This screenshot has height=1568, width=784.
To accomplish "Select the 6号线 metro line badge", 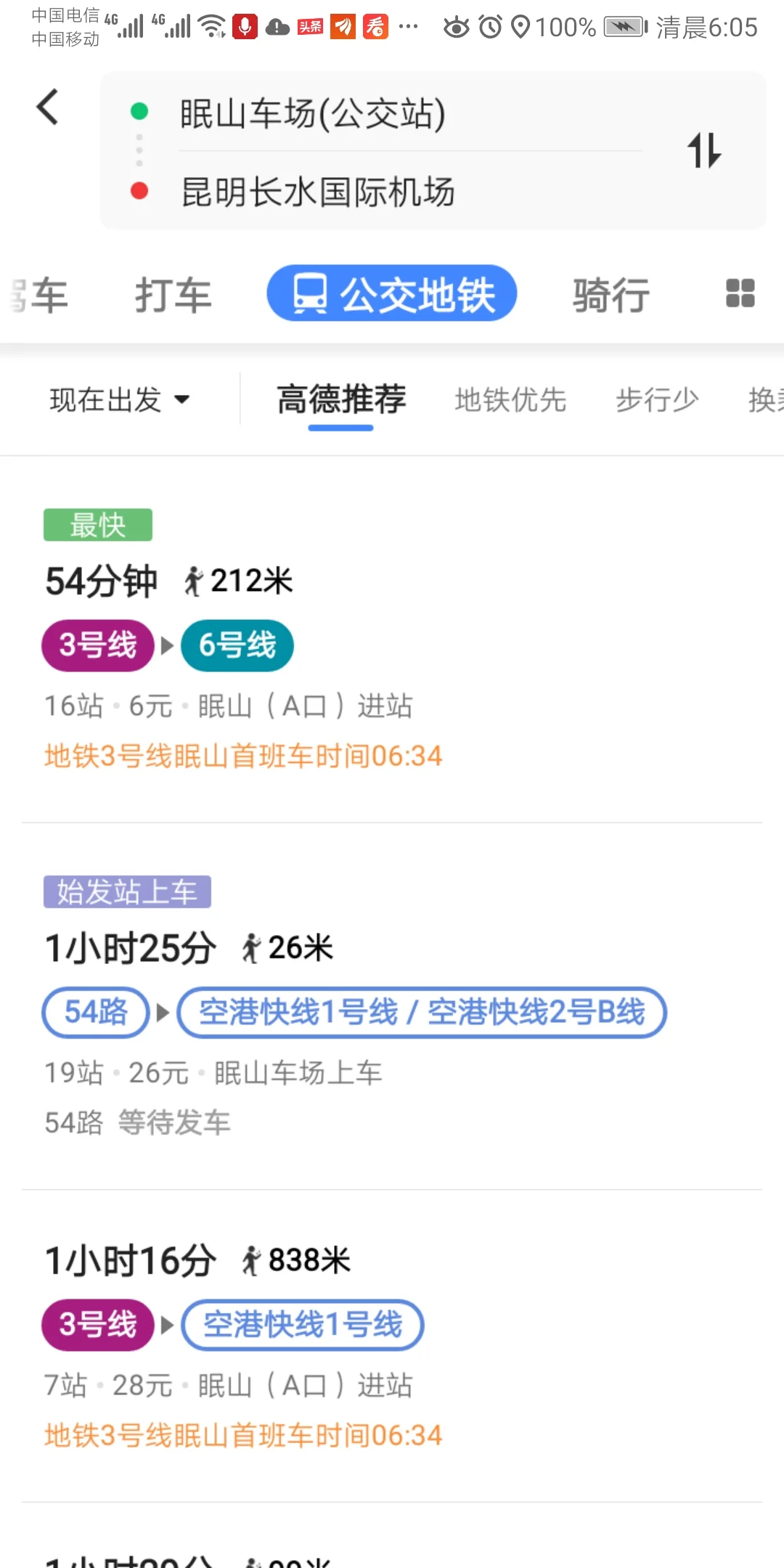I will [x=237, y=645].
